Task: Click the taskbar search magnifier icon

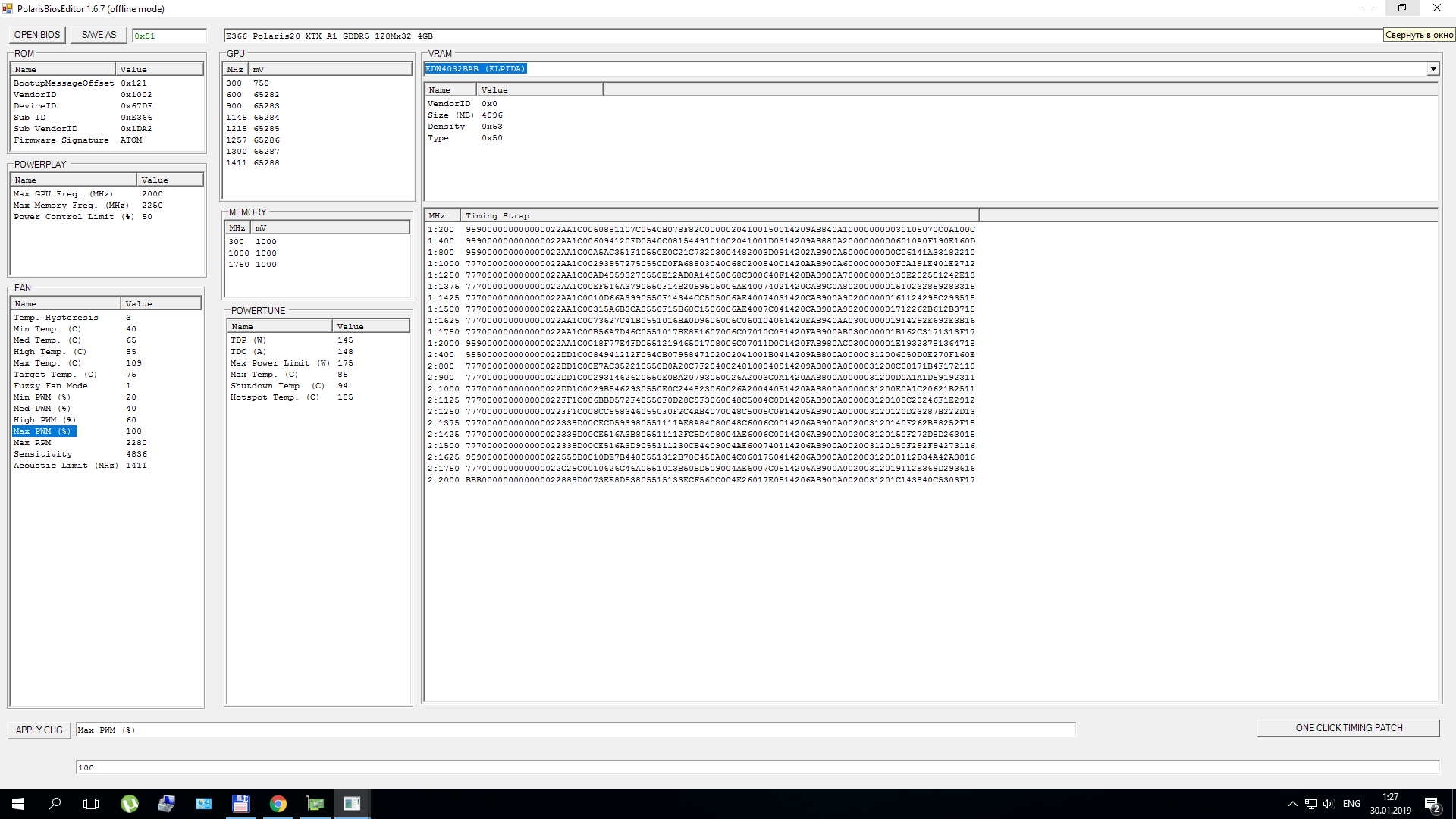Action: point(55,804)
